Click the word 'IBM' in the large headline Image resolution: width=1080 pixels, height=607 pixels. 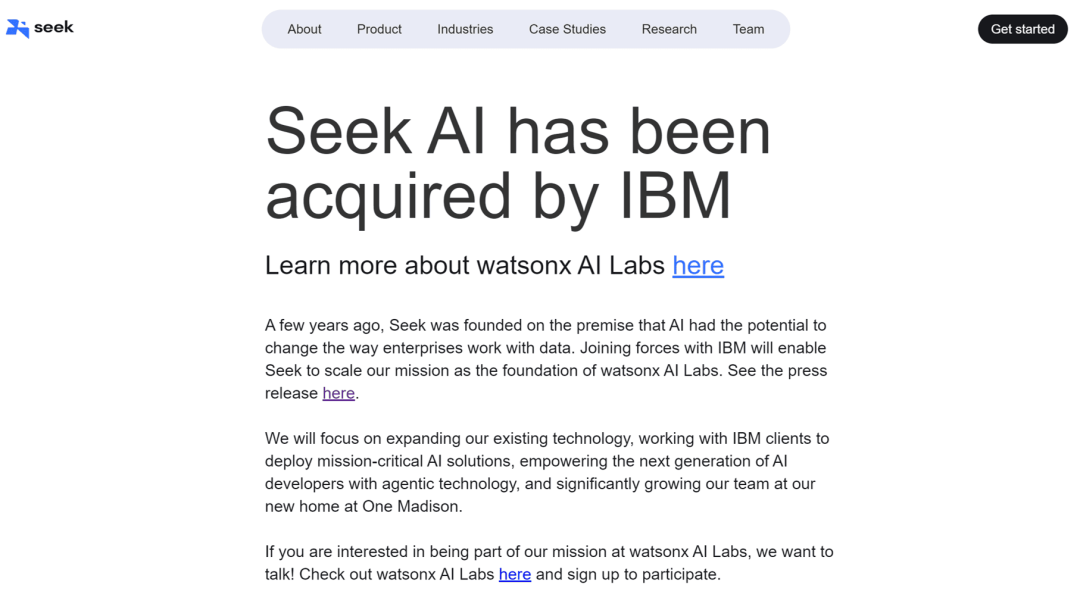tap(675, 196)
